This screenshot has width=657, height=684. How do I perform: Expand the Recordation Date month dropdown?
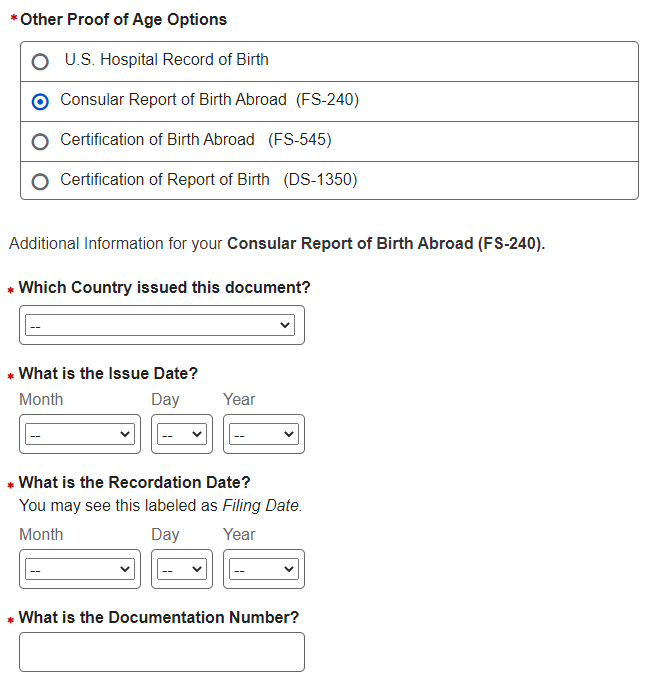[x=80, y=569]
